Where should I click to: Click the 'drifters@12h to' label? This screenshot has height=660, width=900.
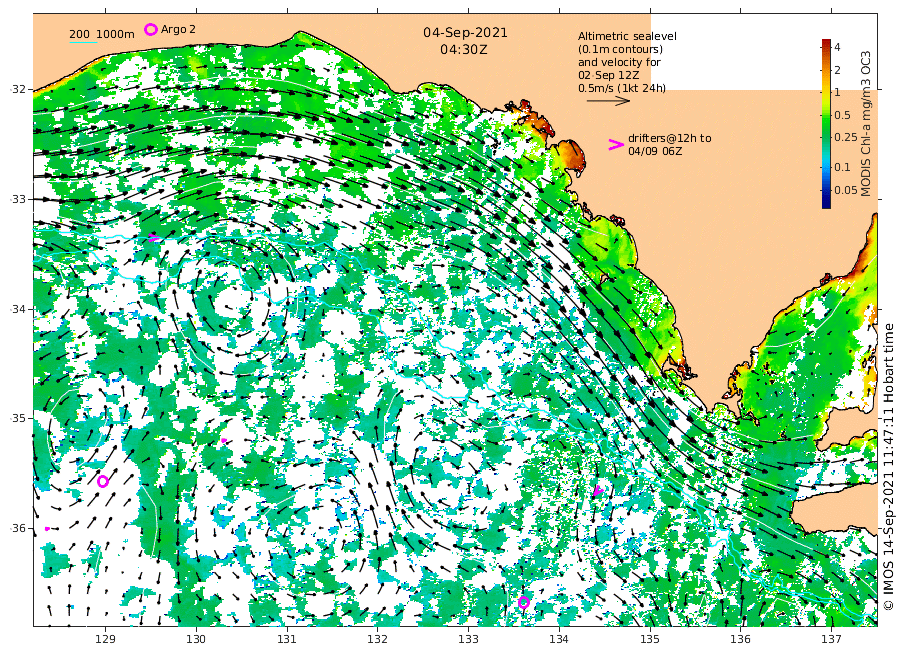pos(669,138)
